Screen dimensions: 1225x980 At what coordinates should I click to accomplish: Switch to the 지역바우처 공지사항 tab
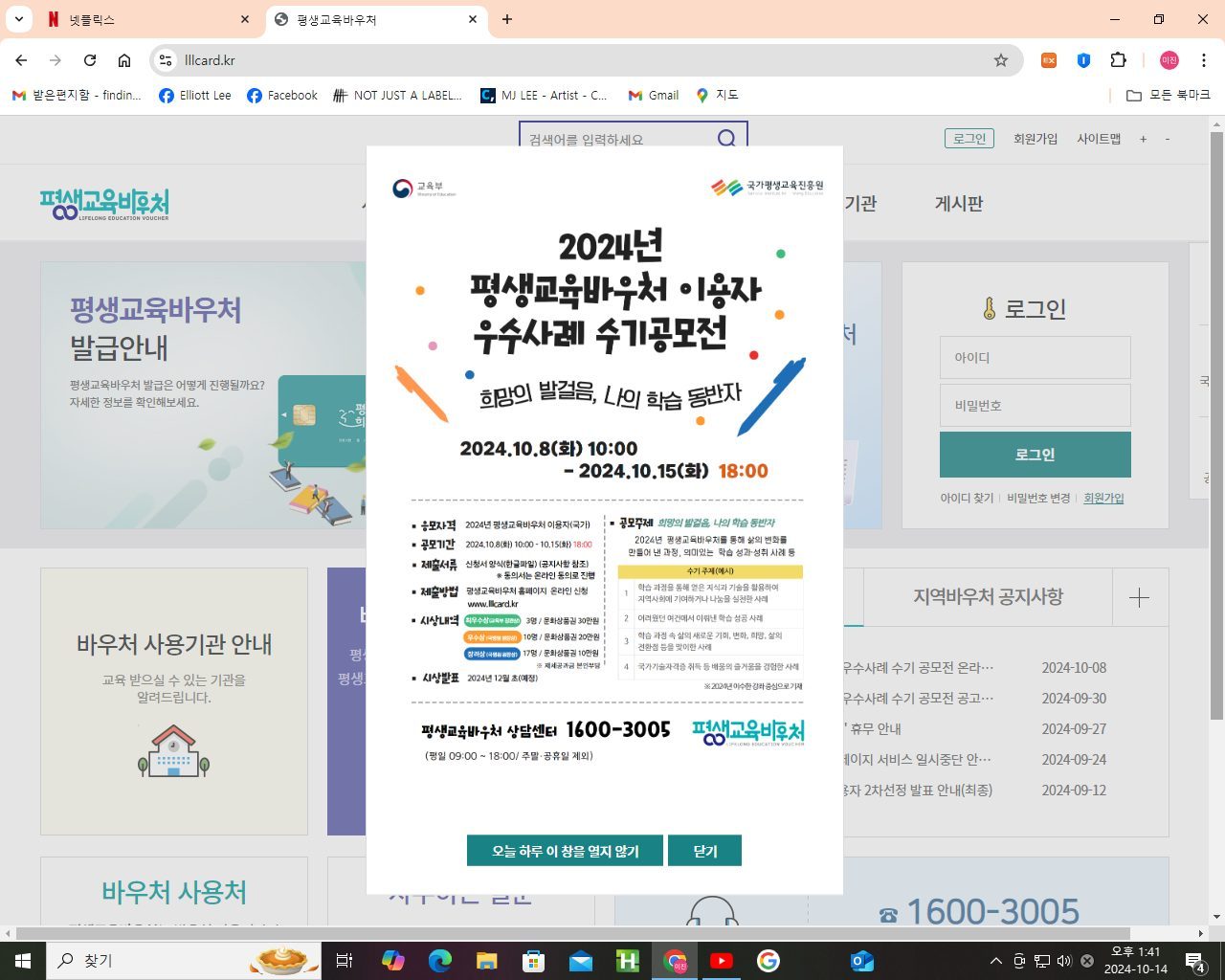point(988,597)
